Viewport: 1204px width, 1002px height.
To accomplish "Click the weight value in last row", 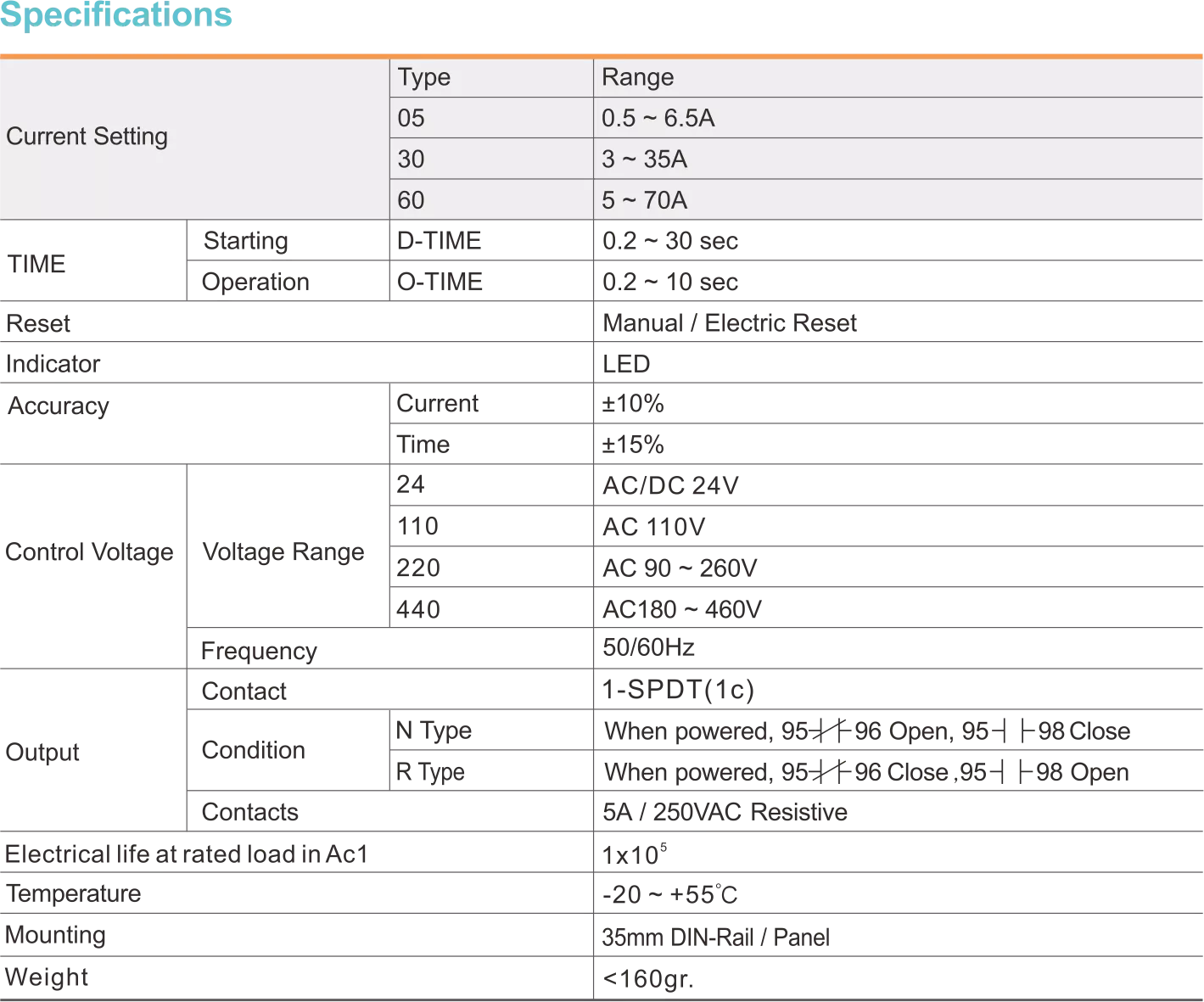I will pyautogui.click(x=647, y=979).
